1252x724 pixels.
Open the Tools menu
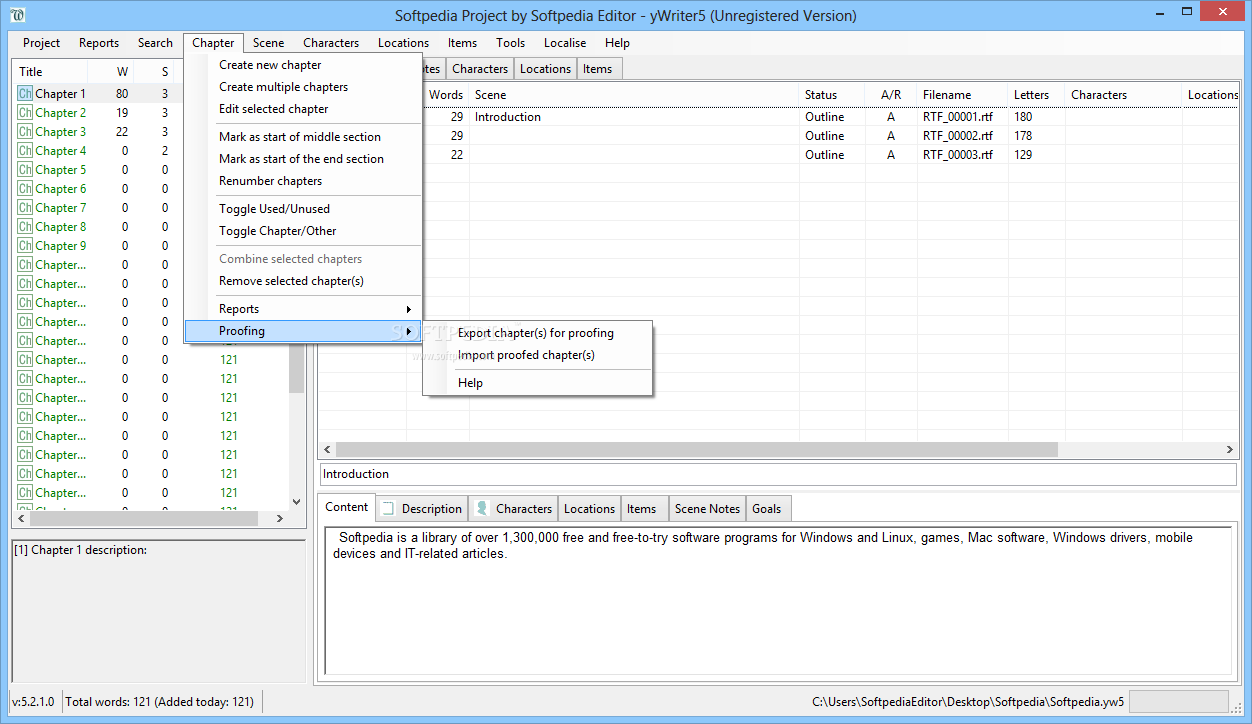pos(510,43)
